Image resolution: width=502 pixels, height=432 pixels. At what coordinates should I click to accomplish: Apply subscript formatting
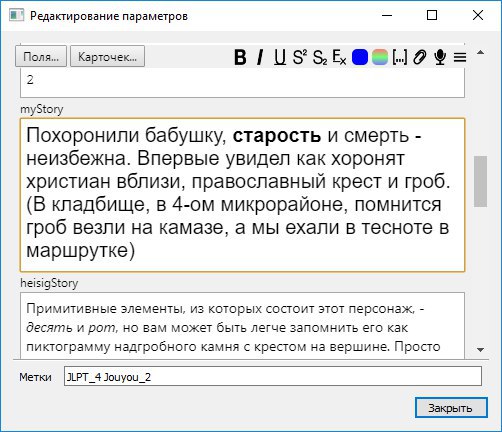320,57
